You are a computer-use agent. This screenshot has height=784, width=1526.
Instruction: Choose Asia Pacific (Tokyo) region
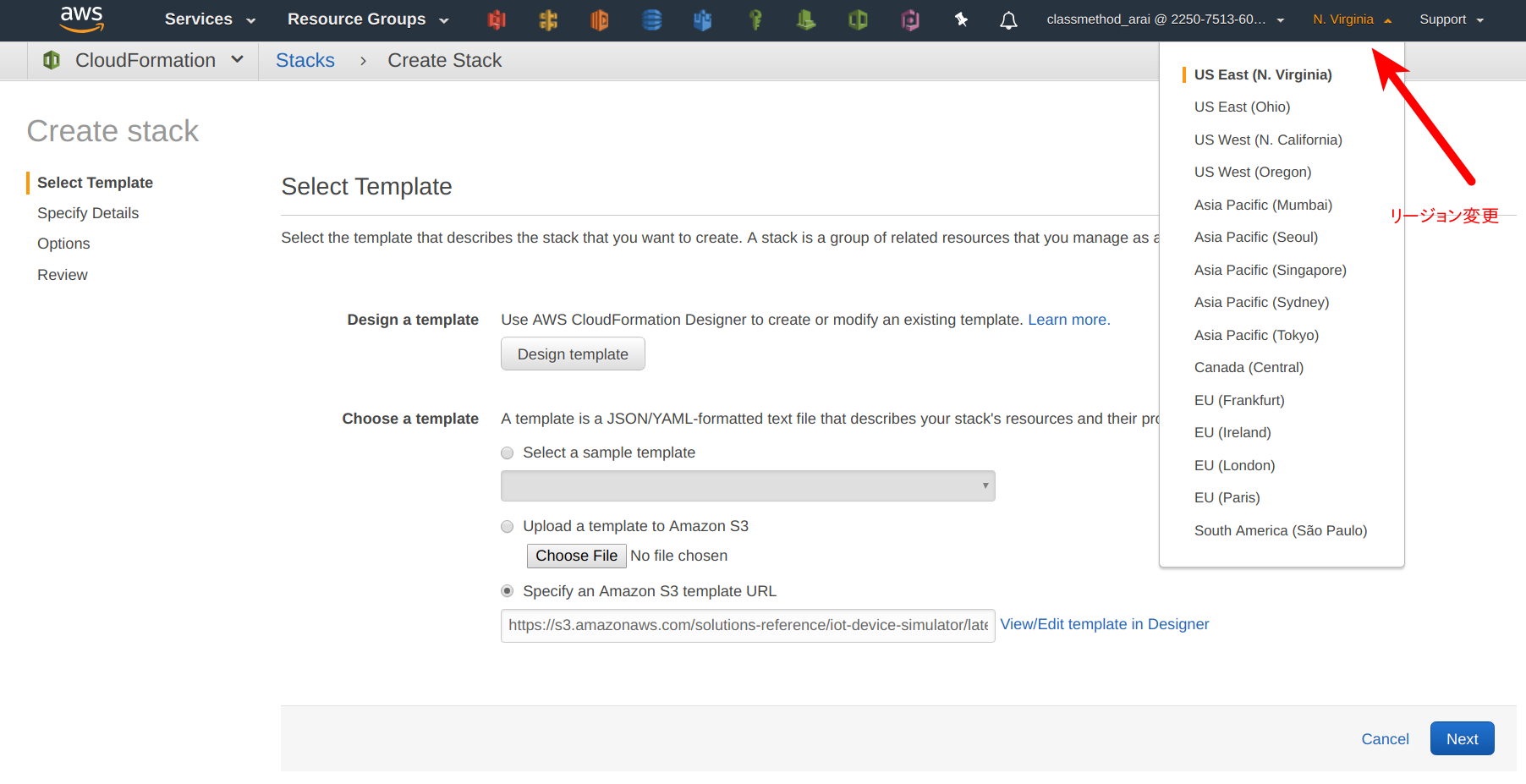click(x=1256, y=335)
